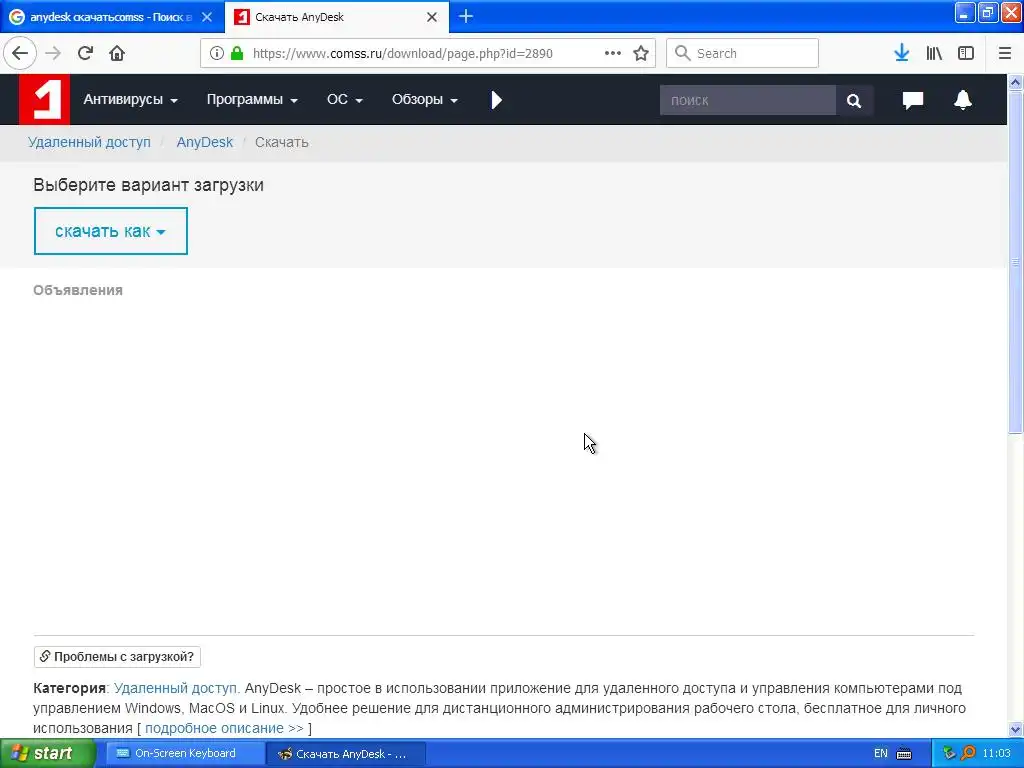Open notifications bell icon

coord(963,100)
